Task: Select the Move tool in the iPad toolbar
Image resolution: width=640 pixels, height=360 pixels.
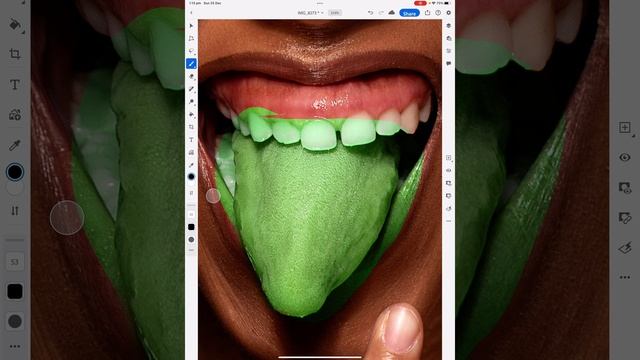Action: [191, 26]
